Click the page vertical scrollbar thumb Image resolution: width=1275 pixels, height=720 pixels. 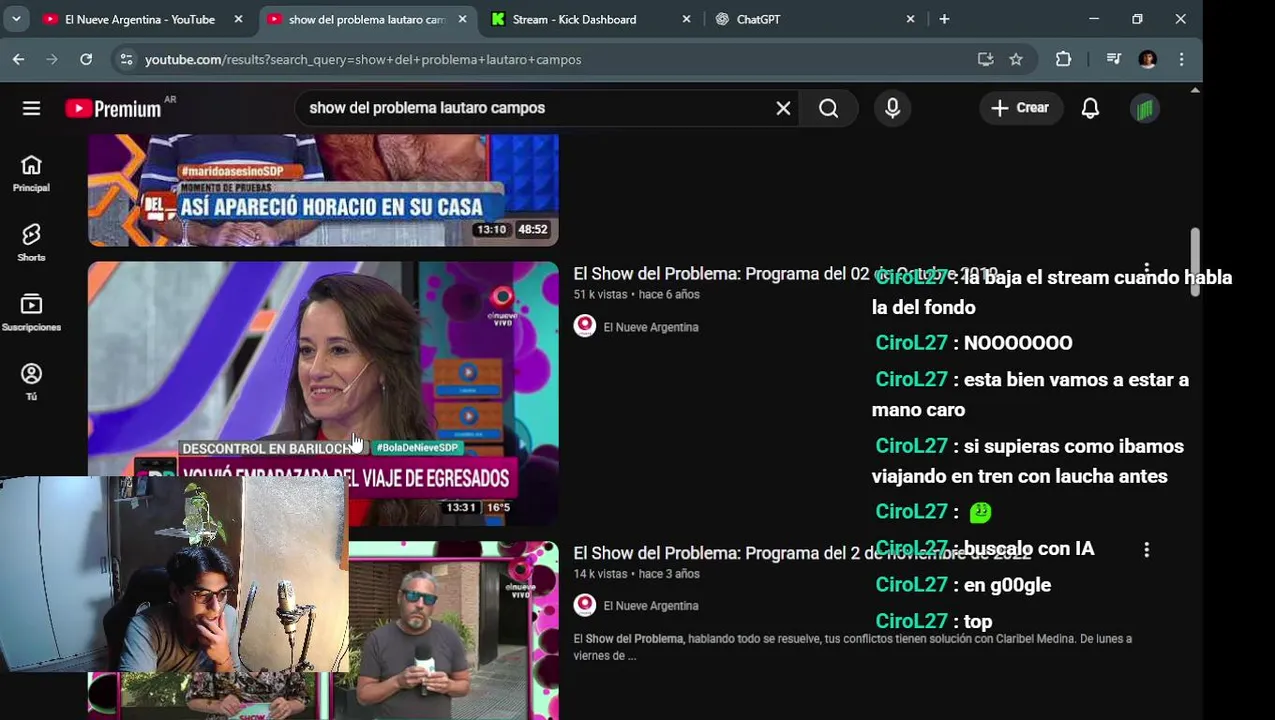click(1195, 261)
